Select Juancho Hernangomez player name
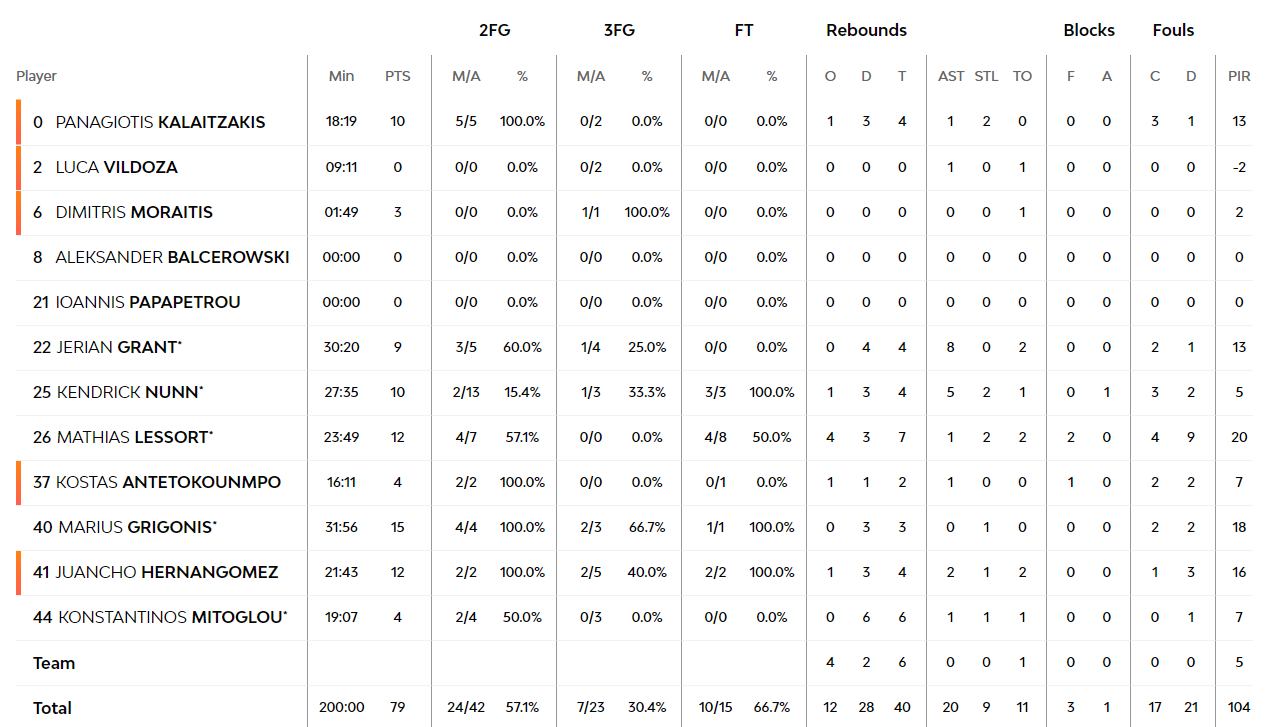 (167, 572)
